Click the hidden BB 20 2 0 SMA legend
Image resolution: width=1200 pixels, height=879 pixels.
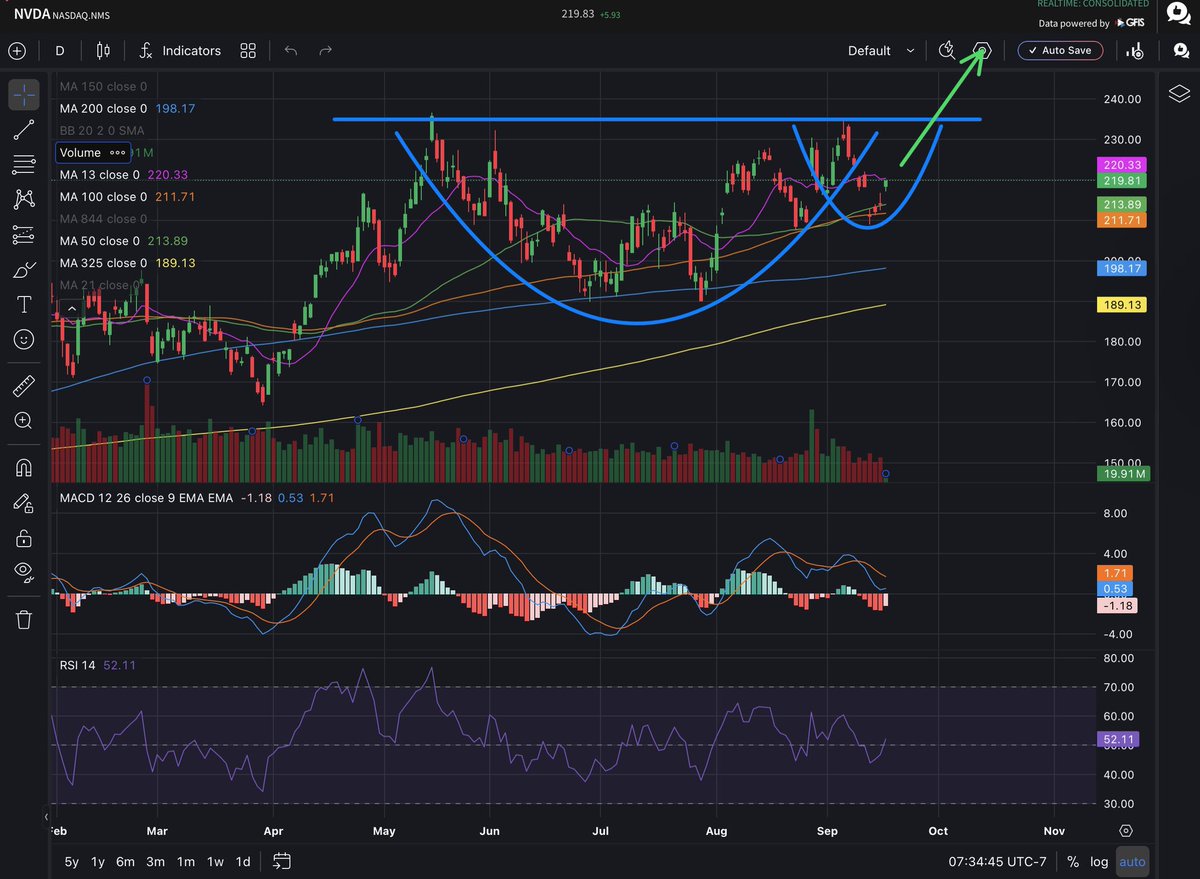coord(101,130)
